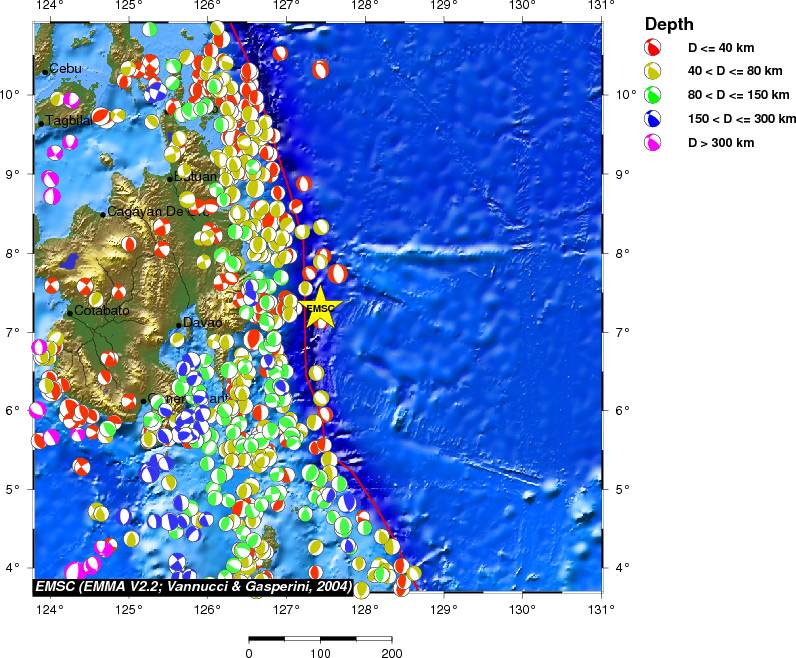Click the yellow EMSC star epicenter marker
The height and width of the screenshot is (658, 796).
point(320,308)
